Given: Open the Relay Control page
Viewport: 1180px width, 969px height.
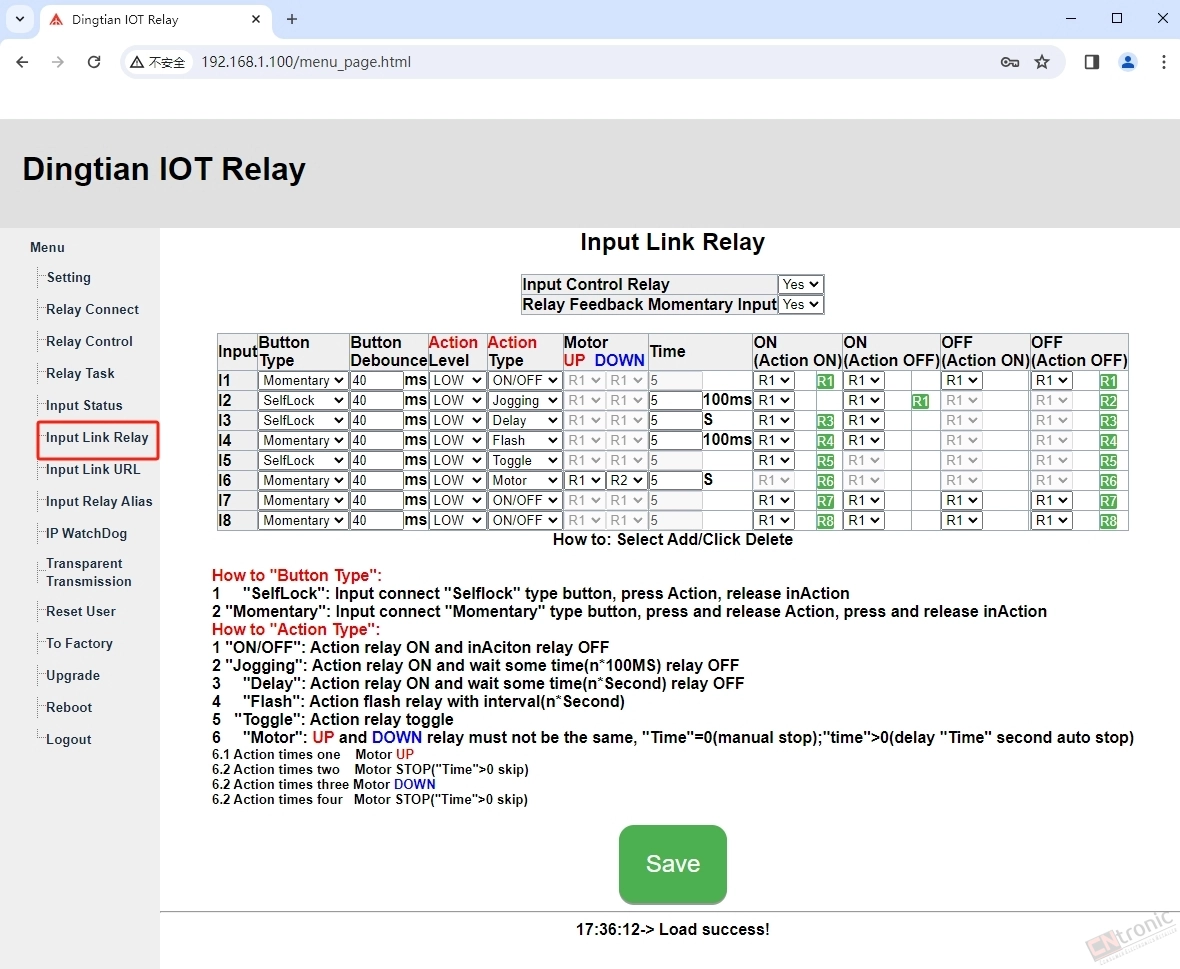Looking at the screenshot, I should (x=90, y=342).
